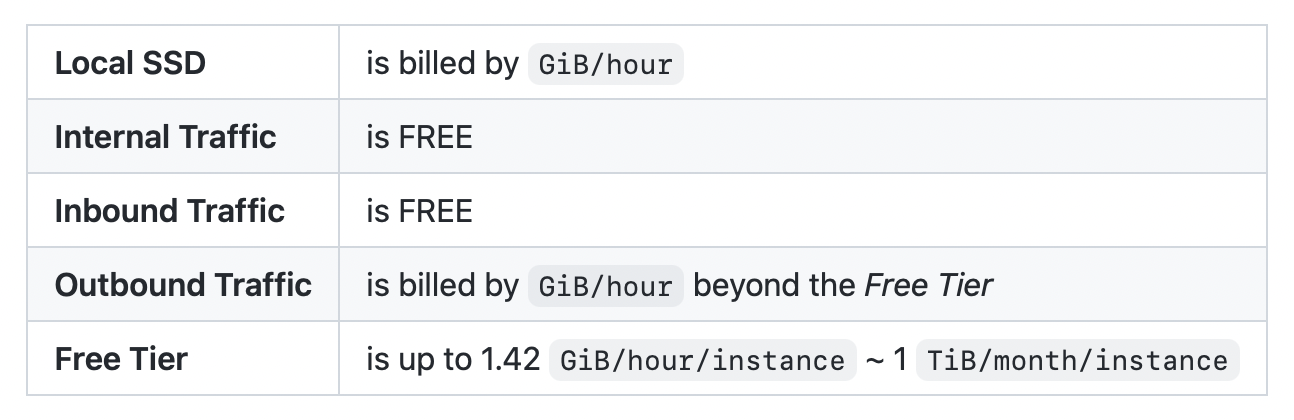Click 'is FREE' in Internal Traffic row
The image size is (1294, 420).
click(419, 137)
